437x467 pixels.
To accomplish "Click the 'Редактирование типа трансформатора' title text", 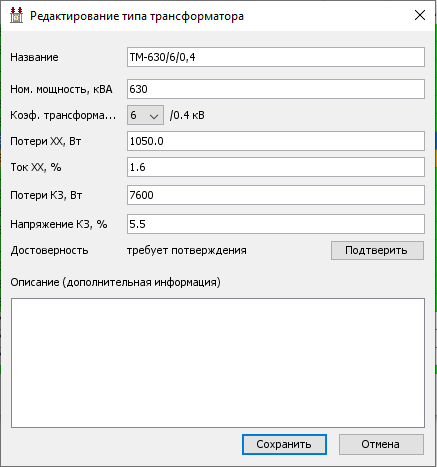I will pyautogui.click(x=137, y=16).
